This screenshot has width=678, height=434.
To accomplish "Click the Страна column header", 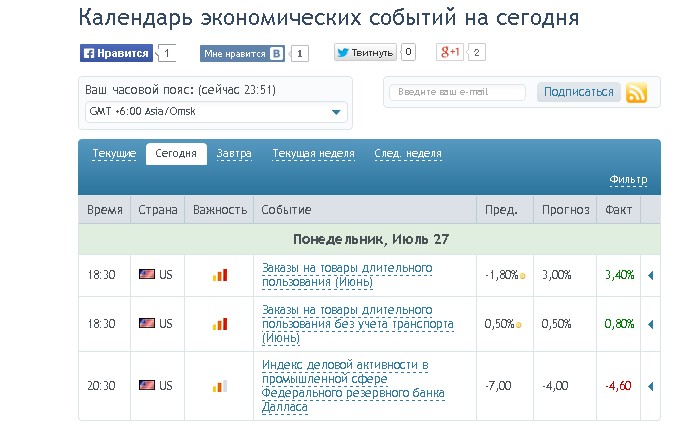I will [x=158, y=210].
